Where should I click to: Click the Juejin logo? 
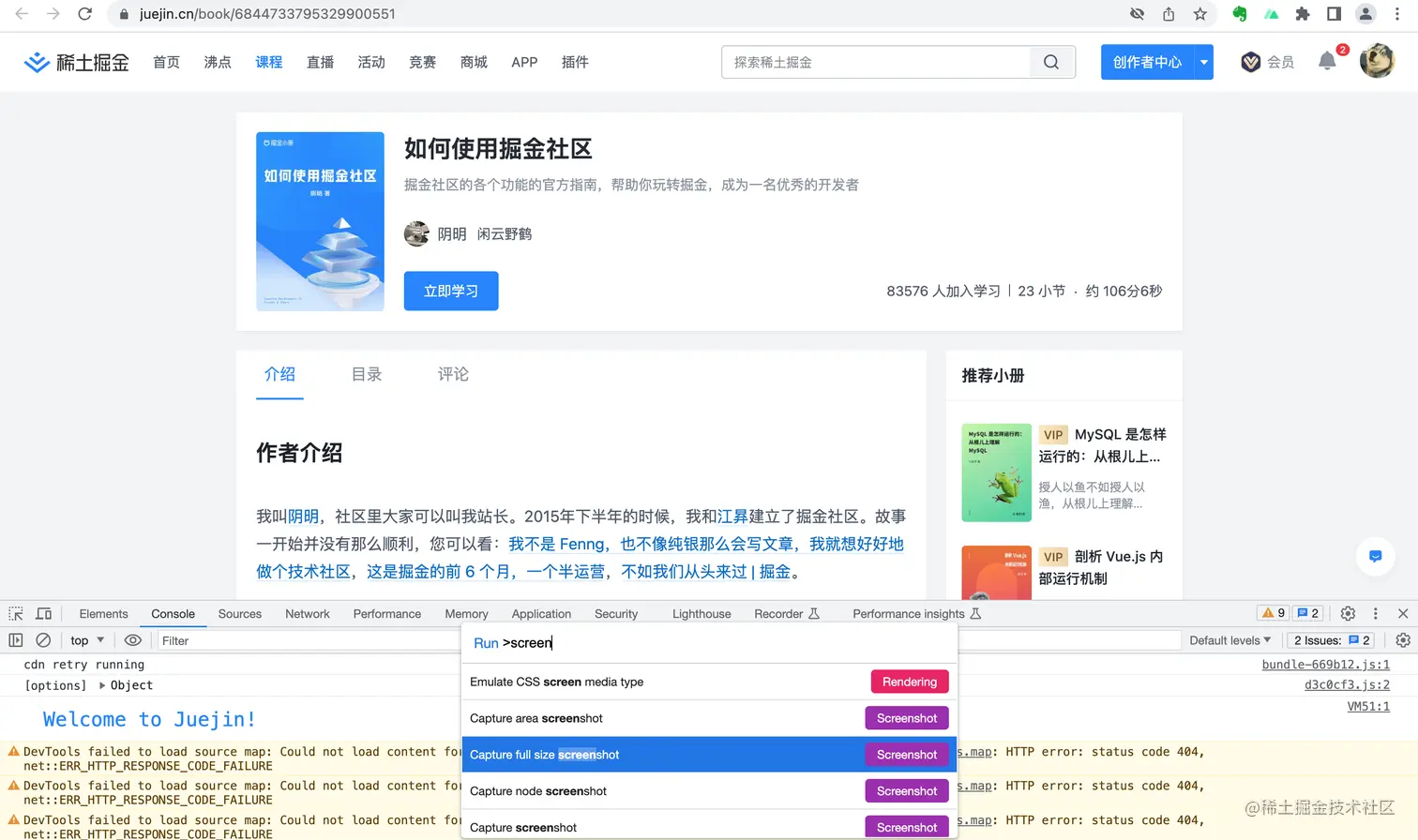76,63
